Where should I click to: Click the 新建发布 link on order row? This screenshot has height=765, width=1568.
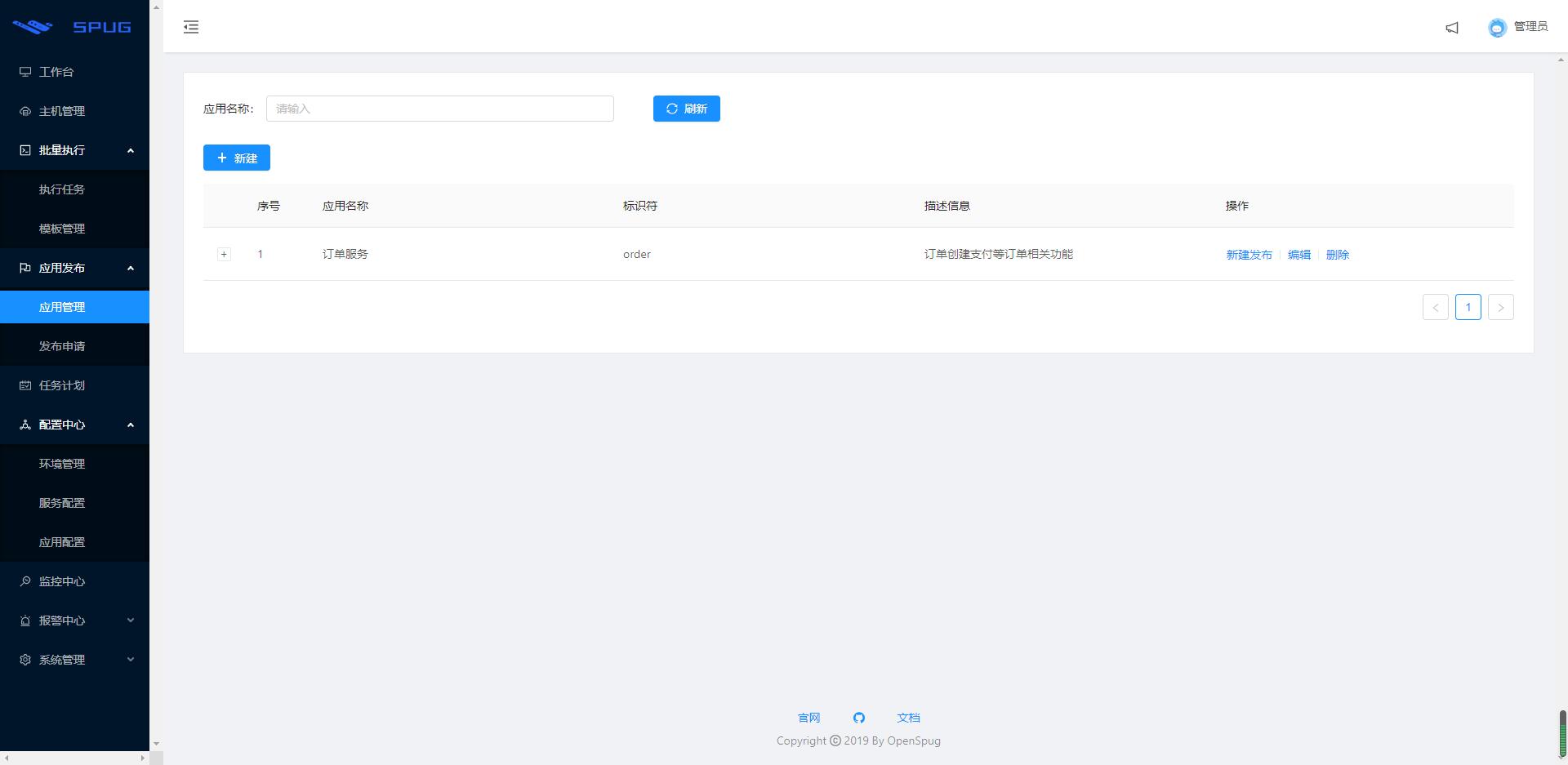(x=1249, y=254)
